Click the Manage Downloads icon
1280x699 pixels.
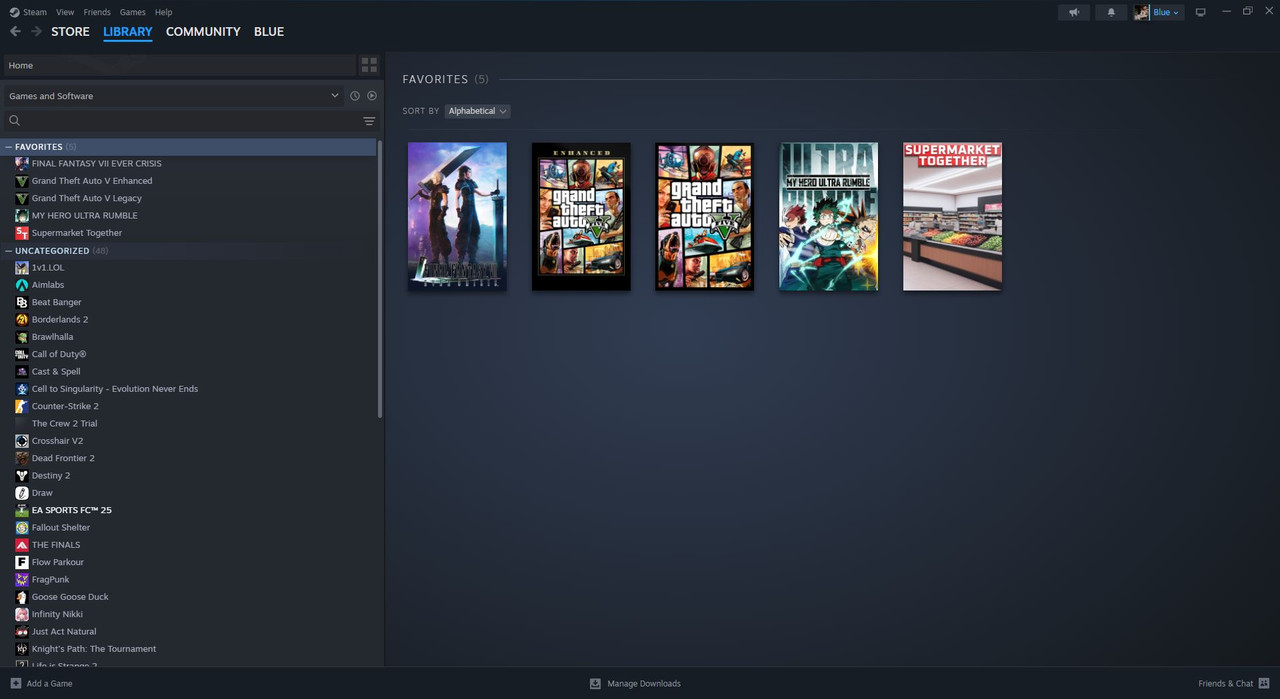point(595,683)
